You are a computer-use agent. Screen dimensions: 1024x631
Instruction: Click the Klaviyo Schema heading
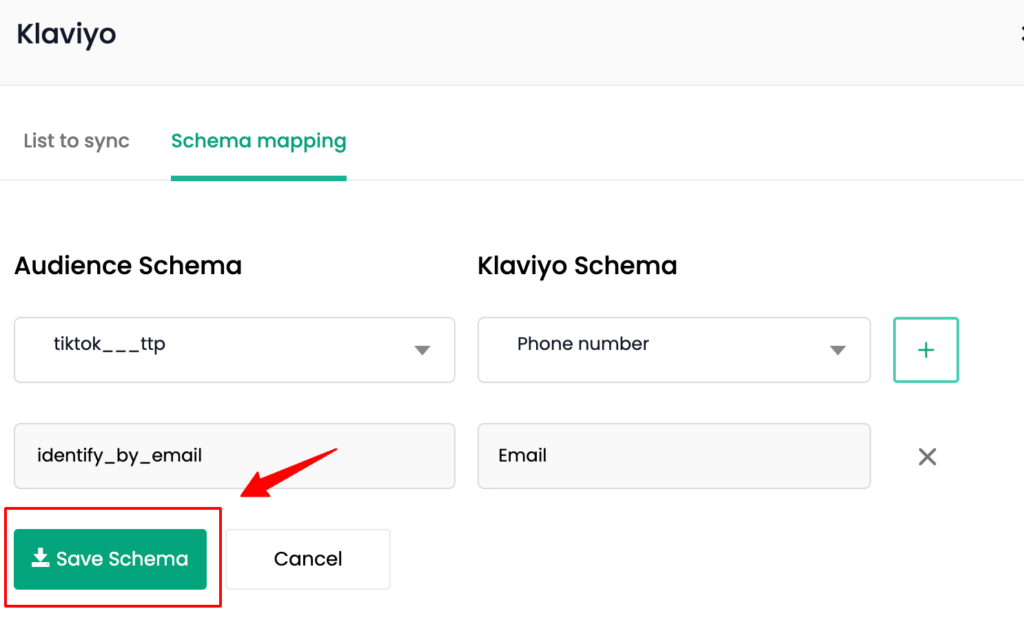coord(577,266)
